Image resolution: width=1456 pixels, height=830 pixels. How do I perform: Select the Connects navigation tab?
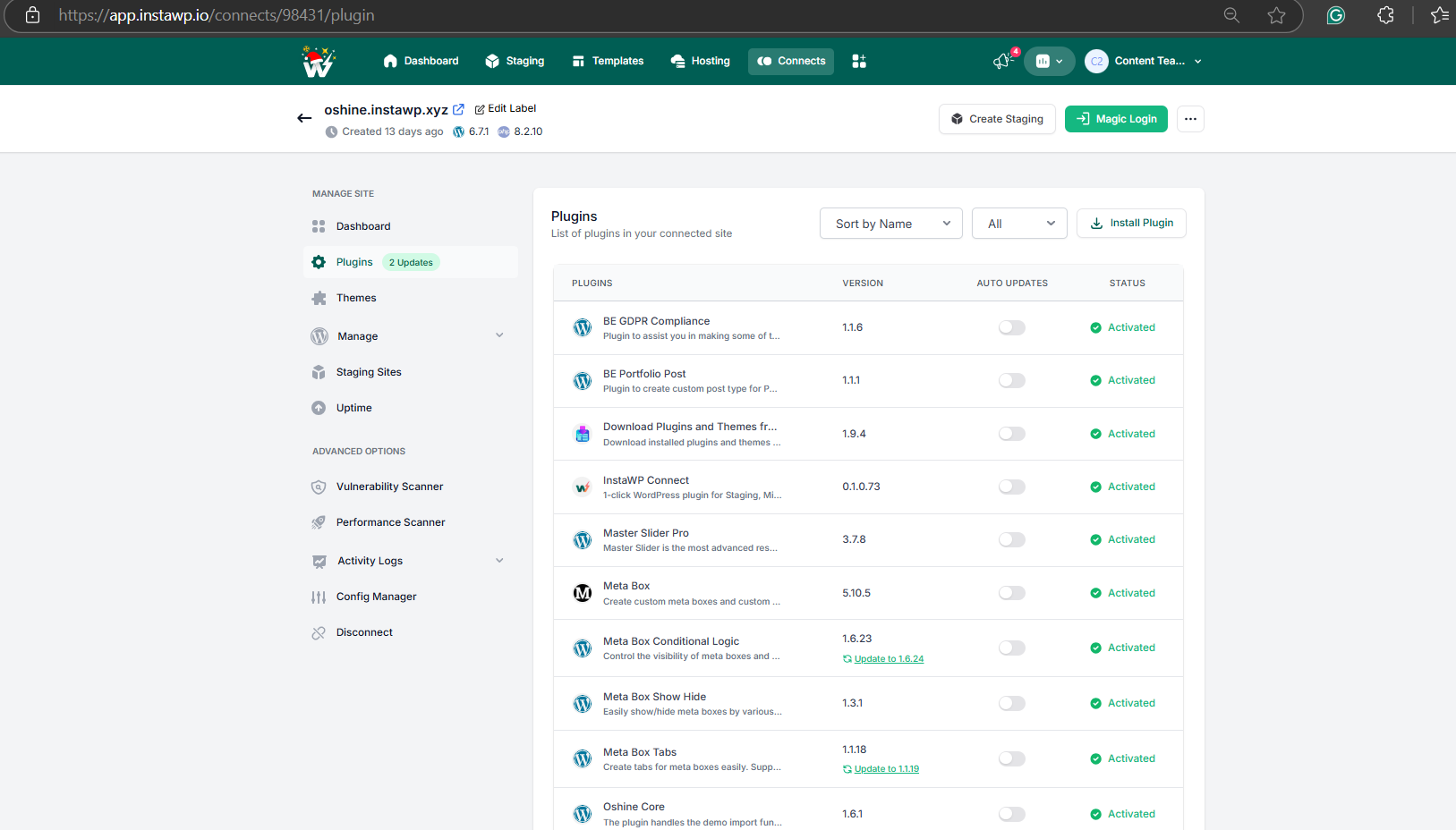tap(791, 61)
